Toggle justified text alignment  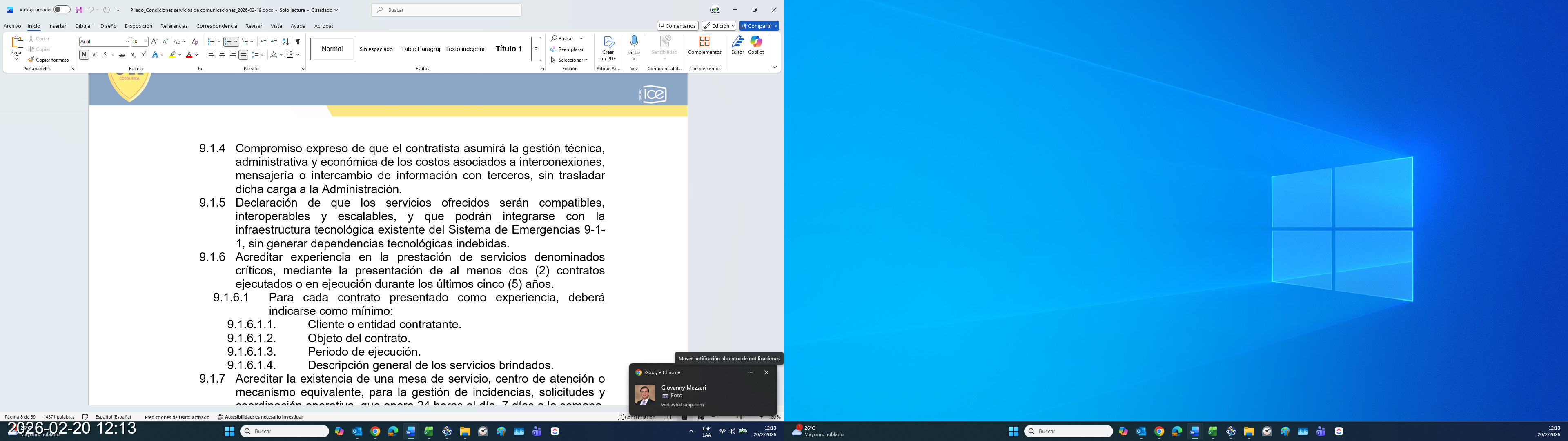tap(243, 55)
